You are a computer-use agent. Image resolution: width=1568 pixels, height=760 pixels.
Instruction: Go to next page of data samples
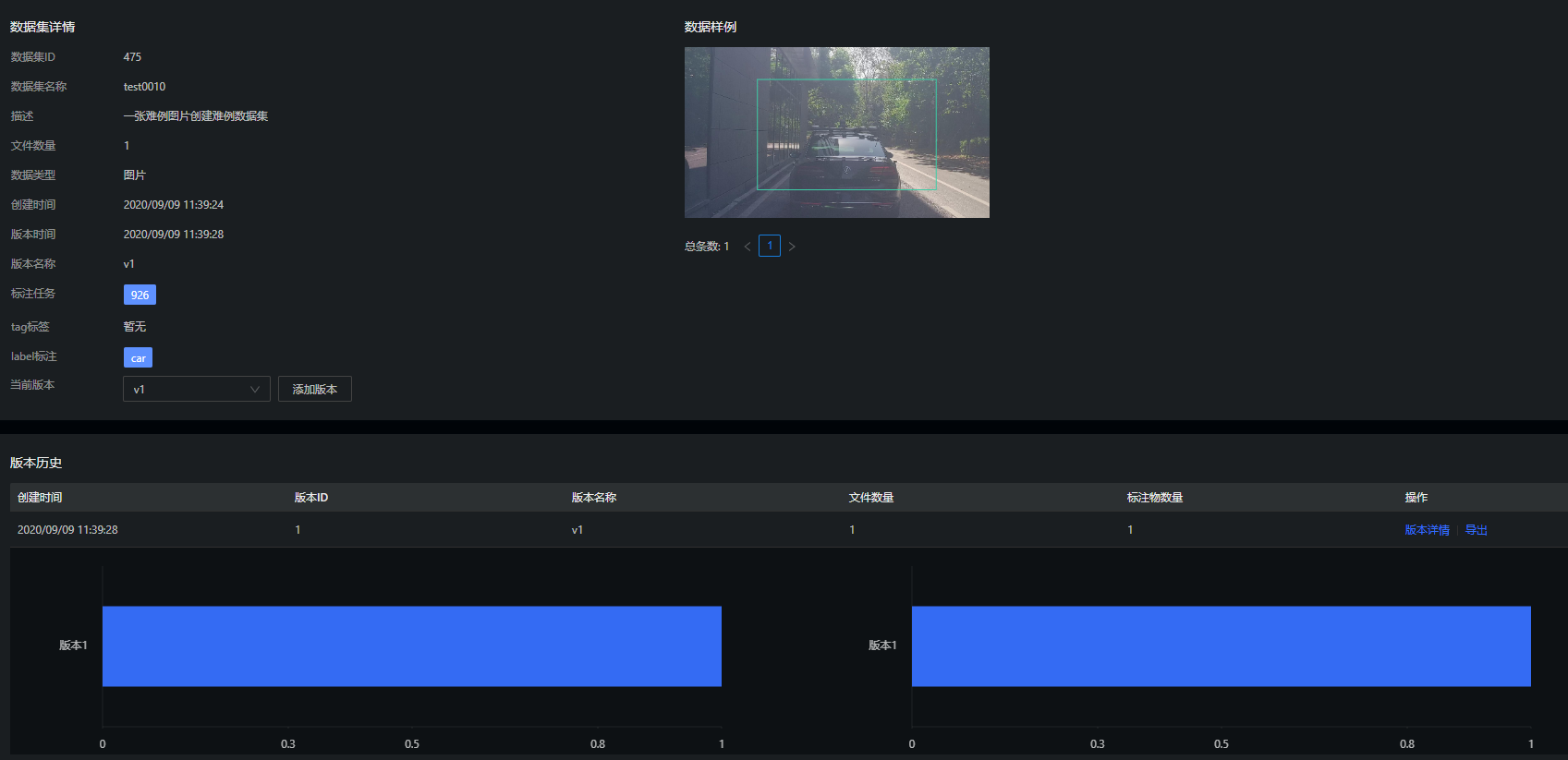pyautogui.click(x=792, y=246)
